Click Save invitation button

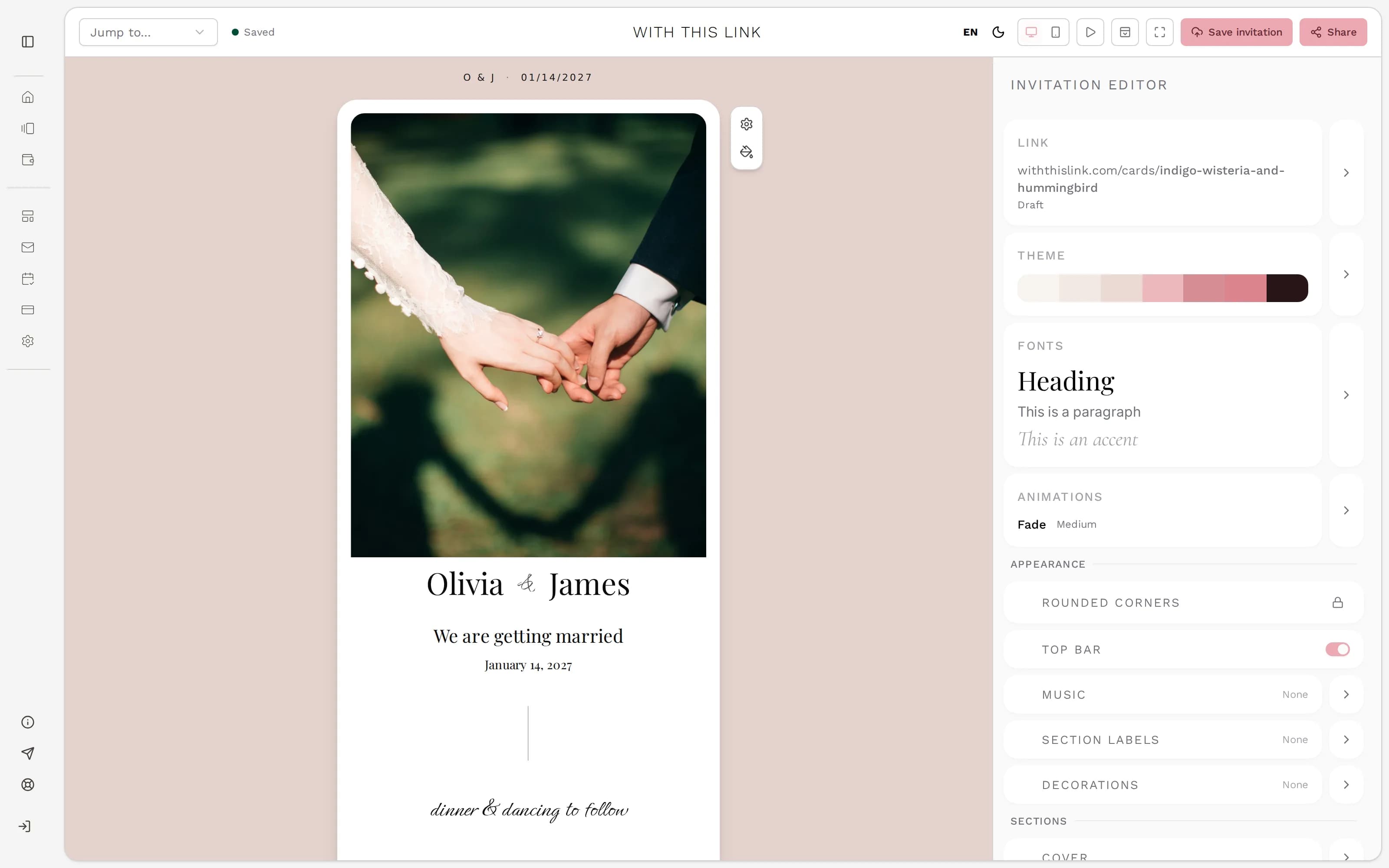coord(1236,32)
